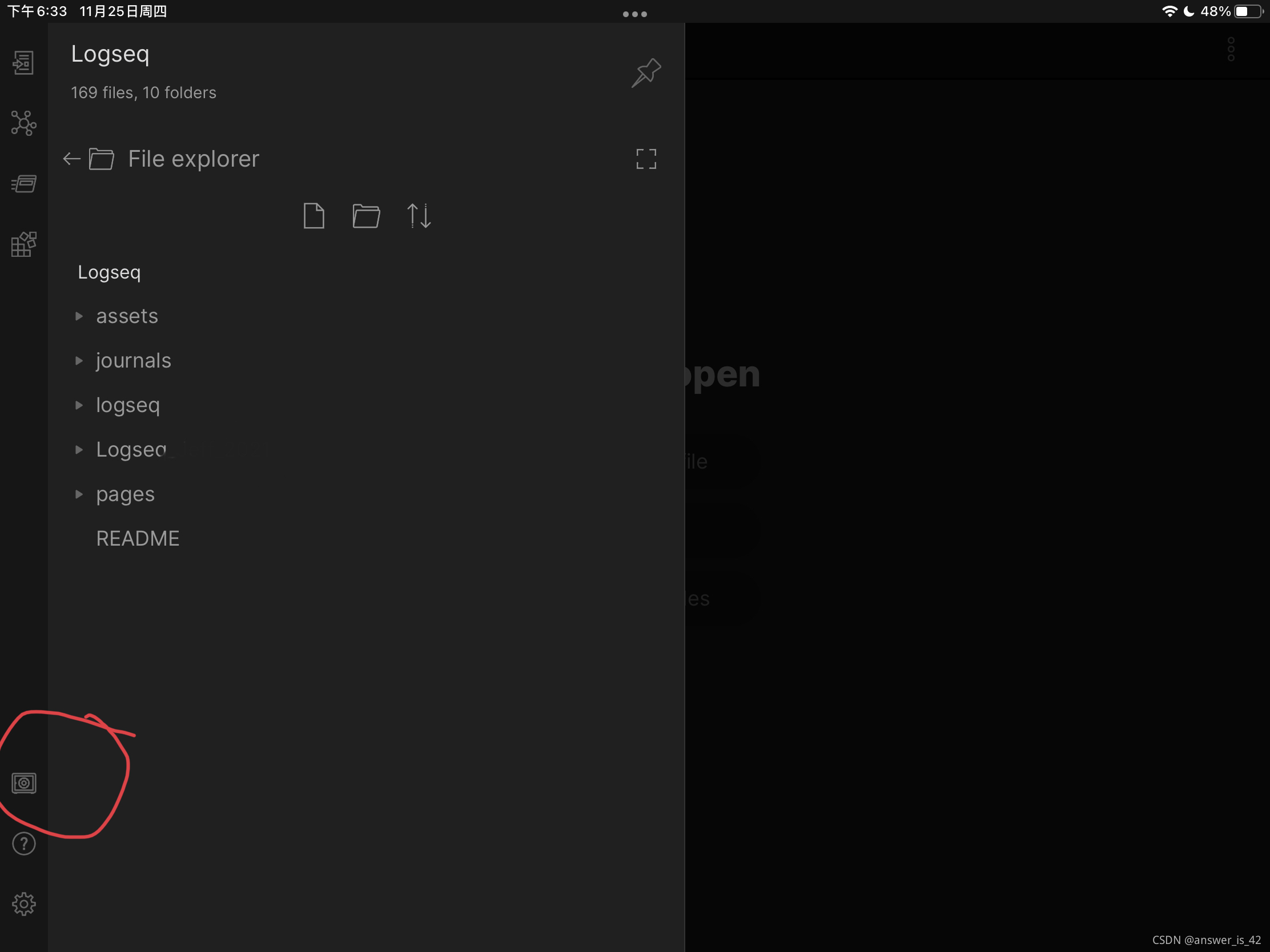Screen dimensions: 1270x952
Task: Open the blocks-and-grid icon in the ribbon
Action: coord(23,244)
